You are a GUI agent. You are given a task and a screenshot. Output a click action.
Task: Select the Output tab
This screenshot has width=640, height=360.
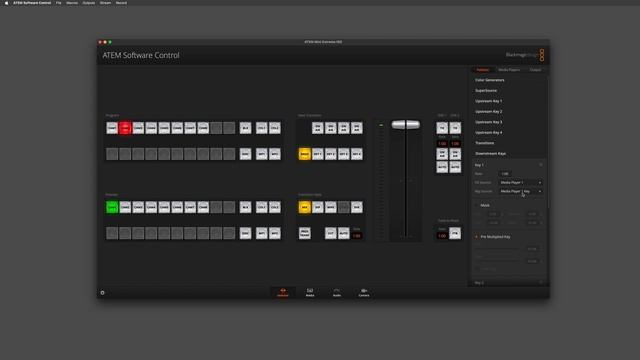coord(535,70)
